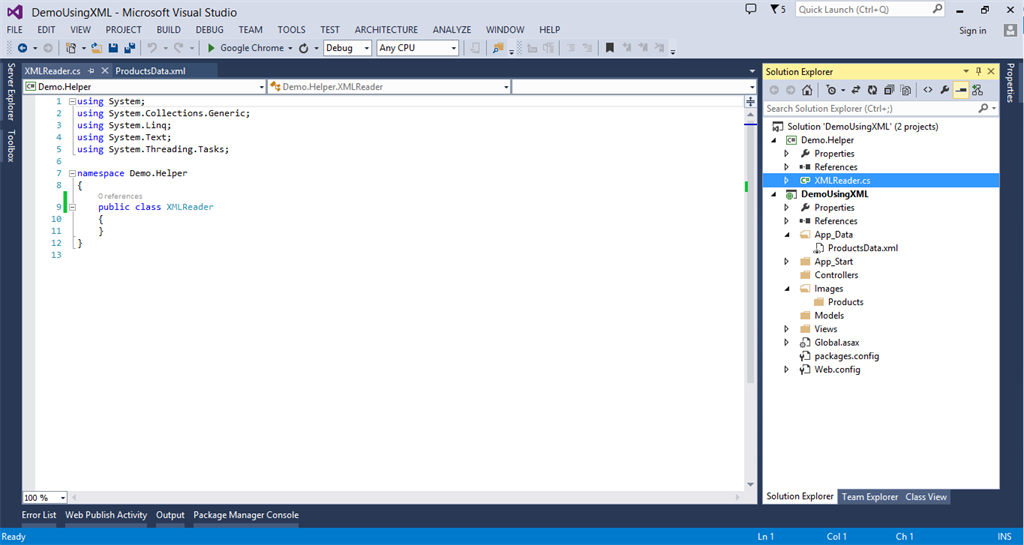Screen dimensions: 1024x545
Task: Open the DEBUG menu
Action: click(x=210, y=29)
